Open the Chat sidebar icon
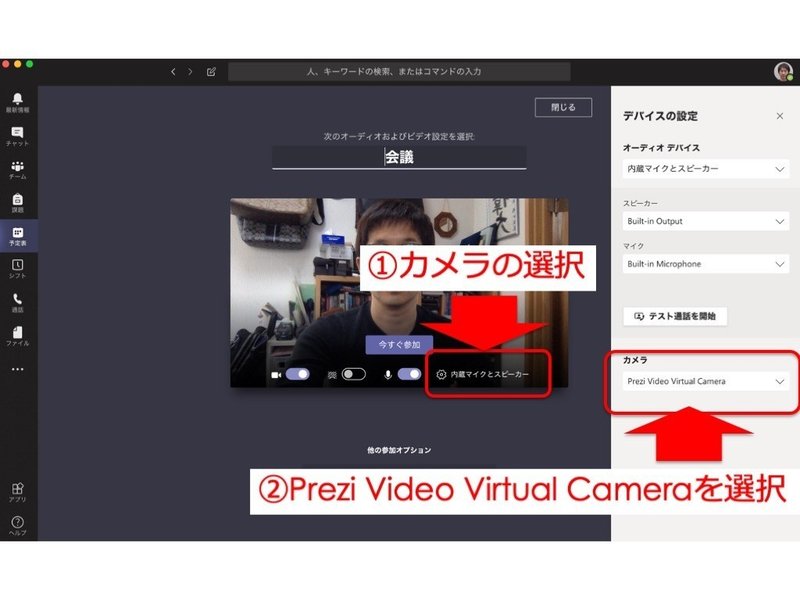800x600 pixels. [x=17, y=136]
